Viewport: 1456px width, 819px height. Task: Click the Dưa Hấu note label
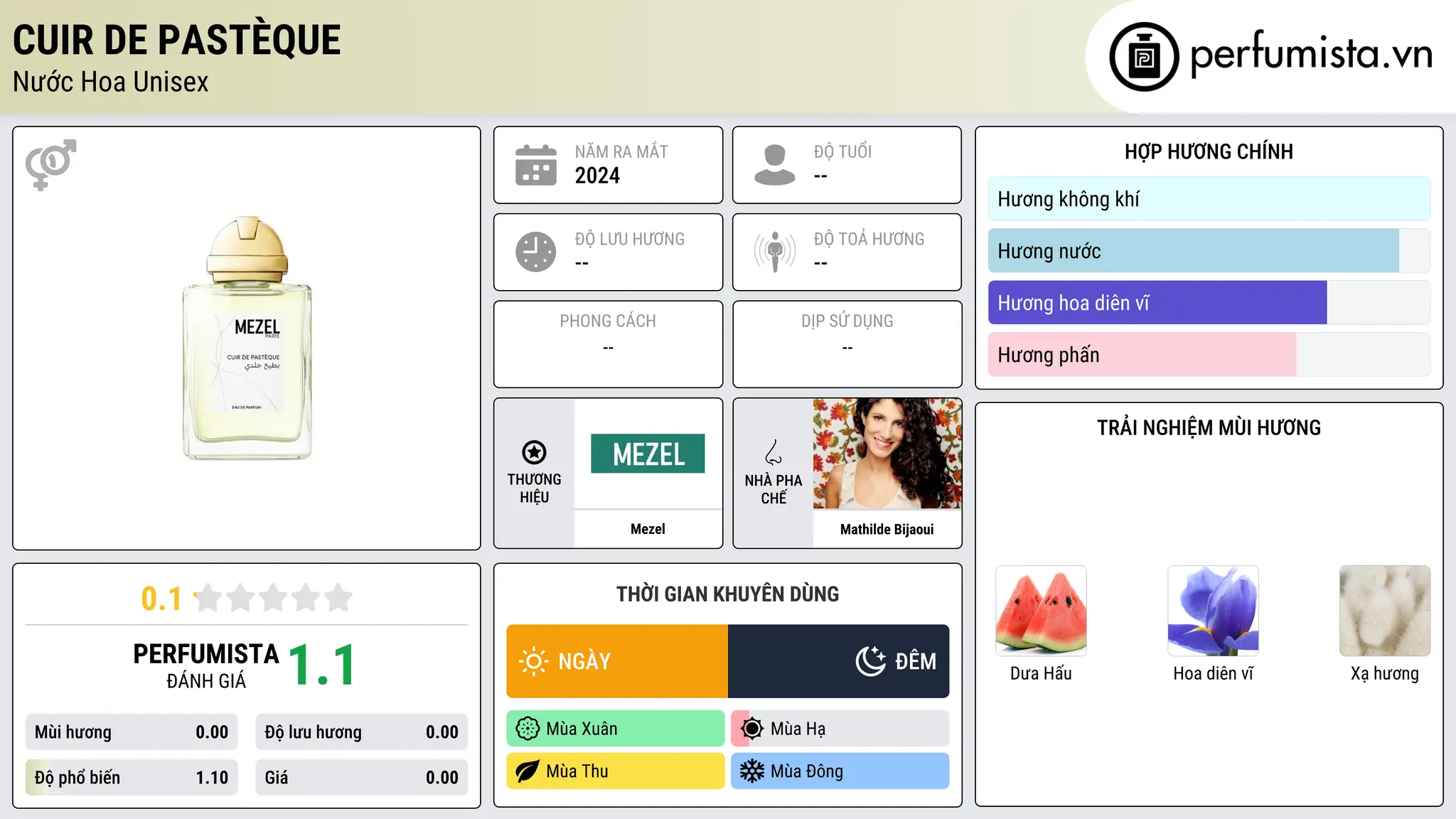1041,673
